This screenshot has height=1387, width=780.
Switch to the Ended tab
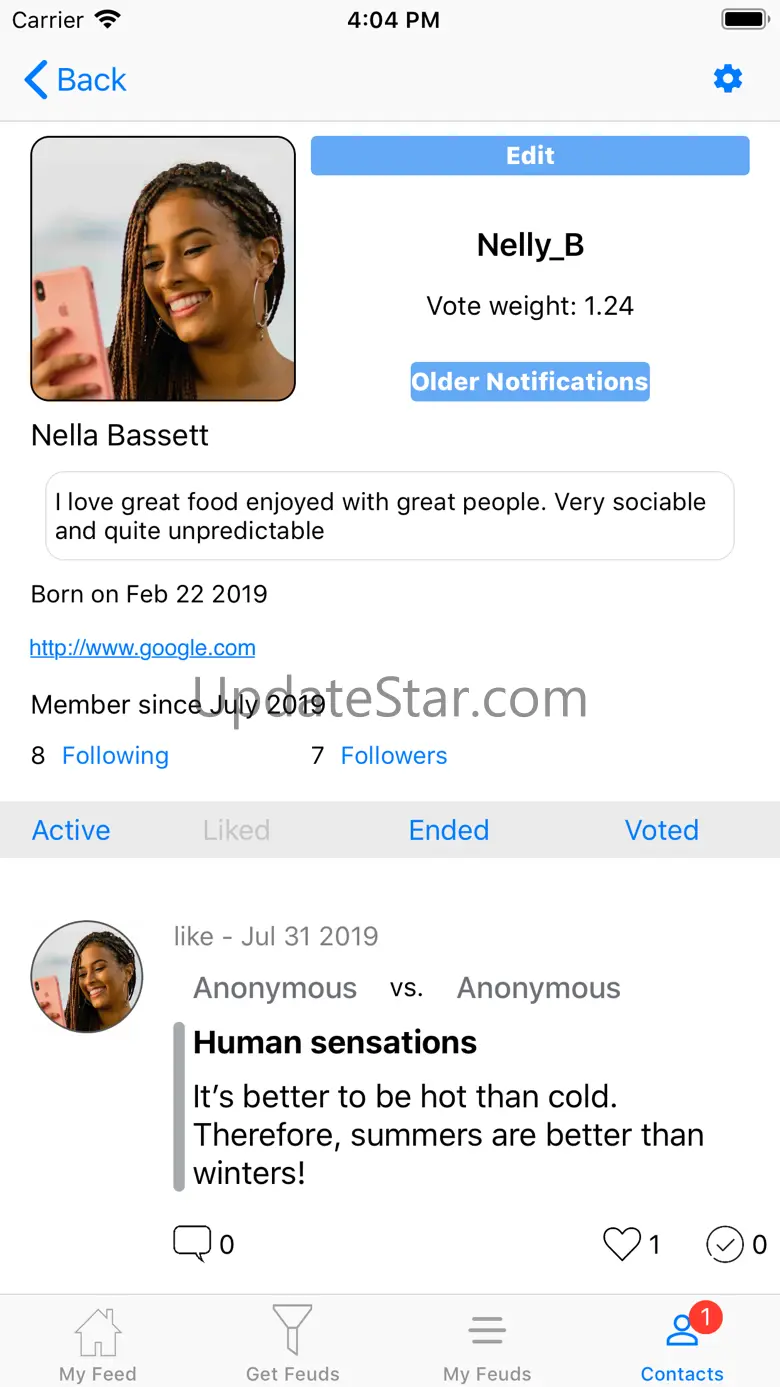pos(449,830)
